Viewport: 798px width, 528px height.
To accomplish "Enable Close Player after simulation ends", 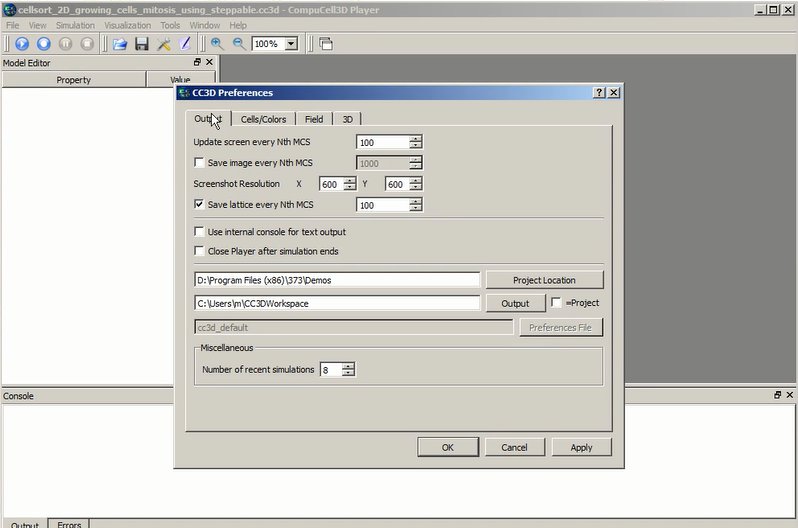I will [x=199, y=251].
